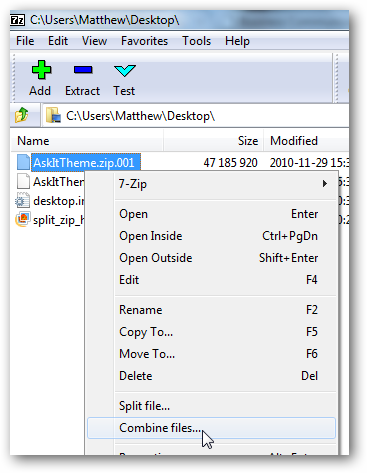Open the Tools menu

196,41
